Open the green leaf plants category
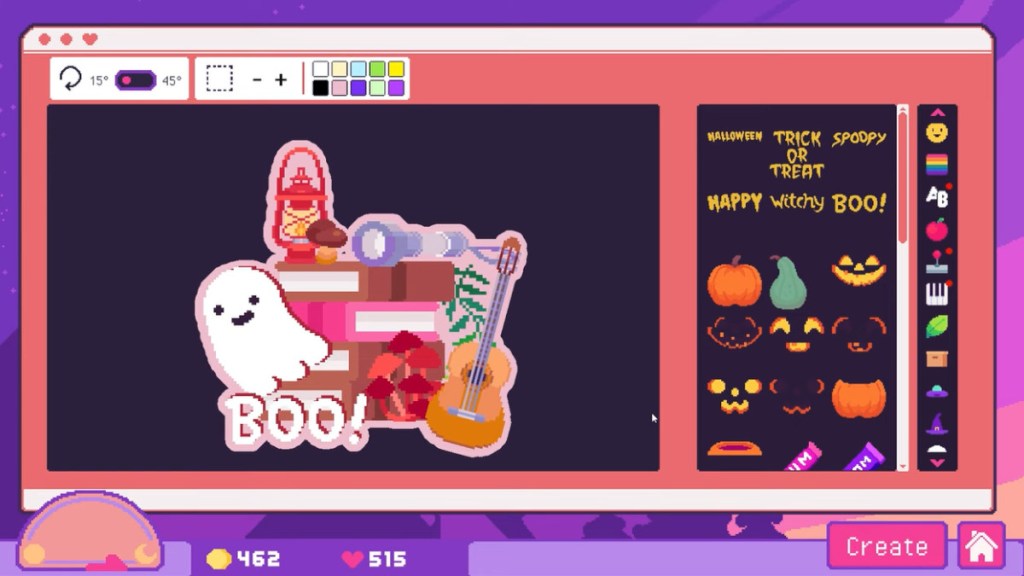Viewport: 1024px width, 576px height. pyautogui.click(x=937, y=326)
